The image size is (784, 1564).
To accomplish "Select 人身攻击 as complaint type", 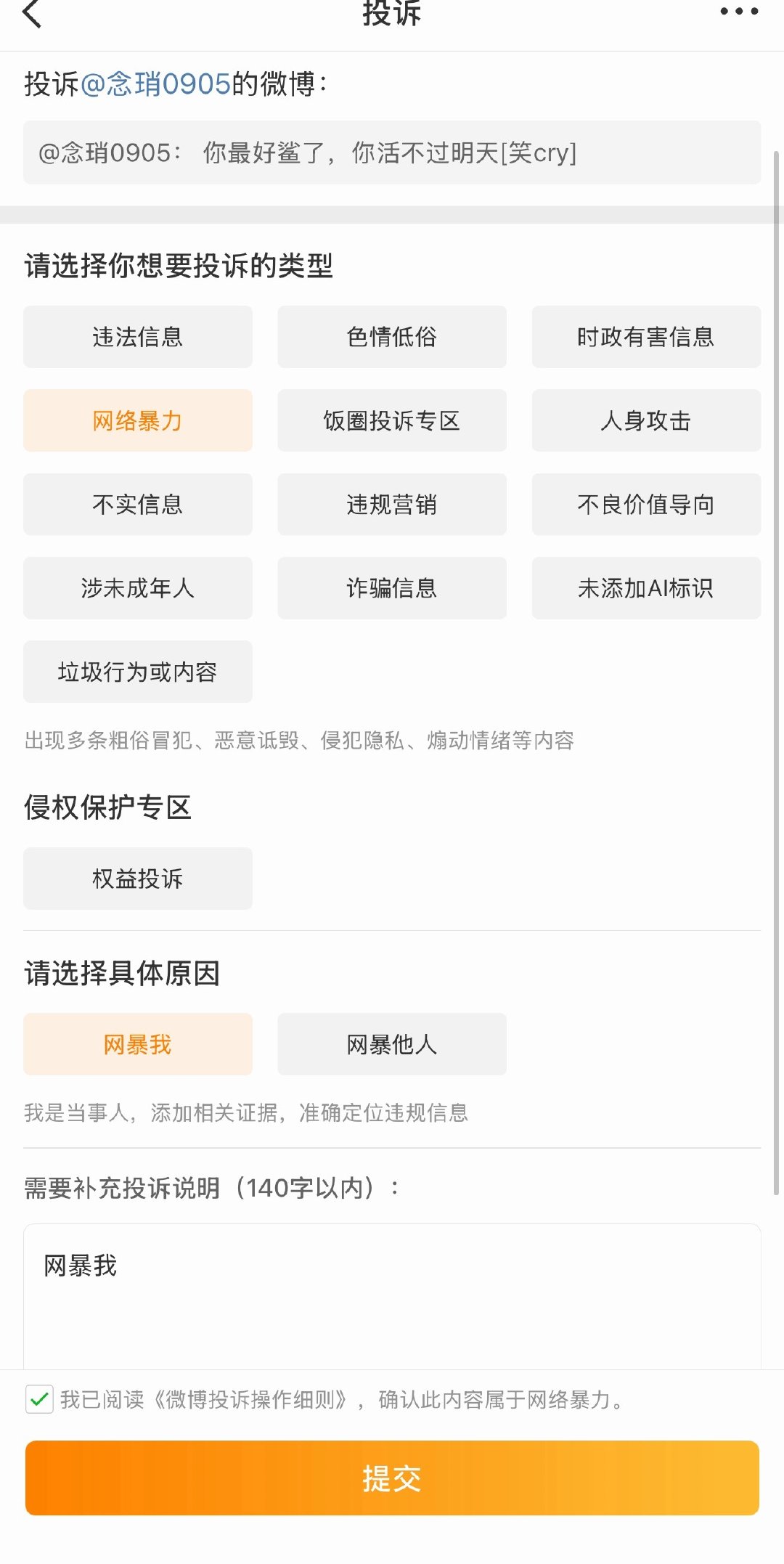I will (x=646, y=420).
